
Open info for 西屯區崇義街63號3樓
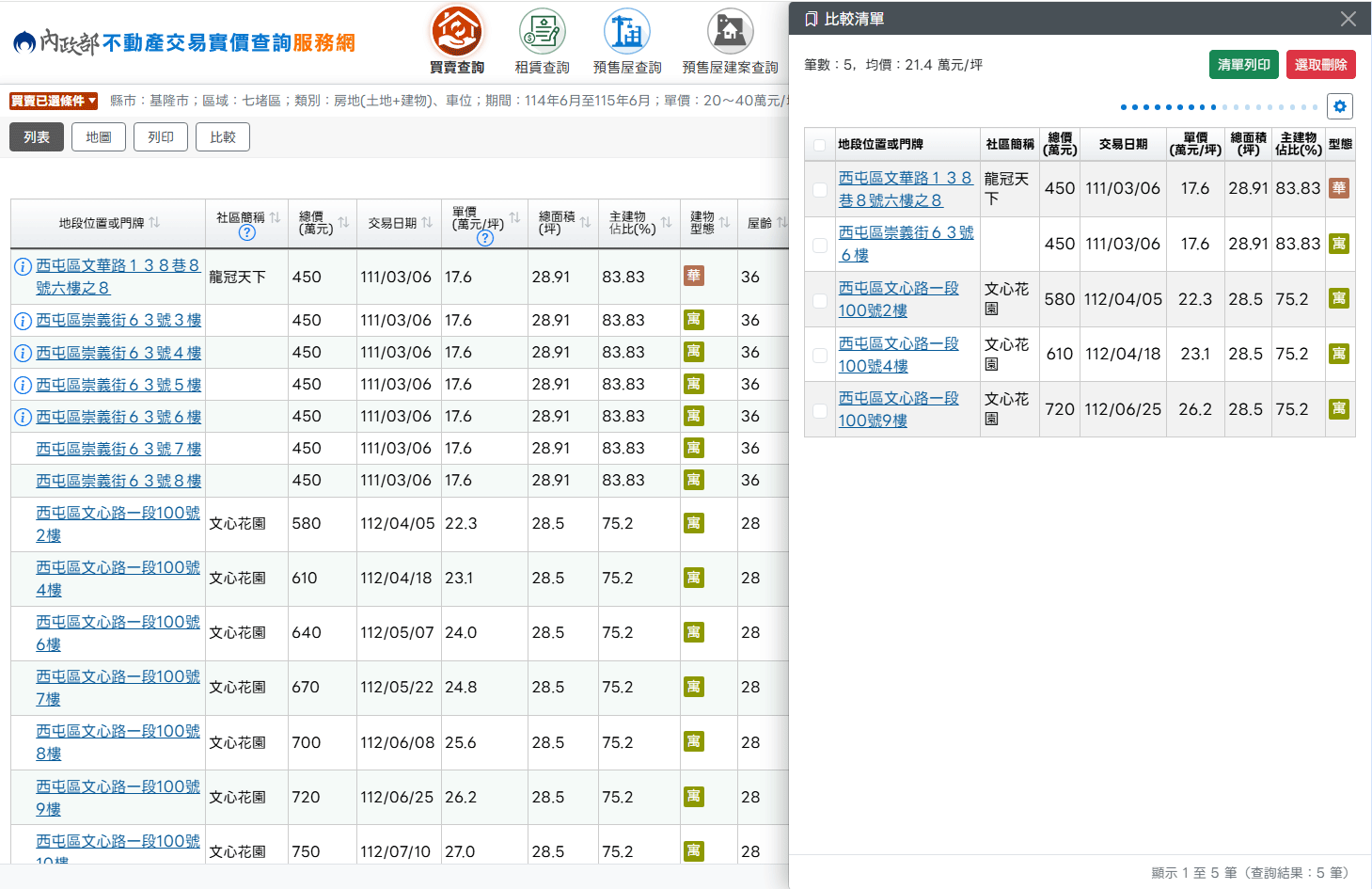[x=23, y=321]
